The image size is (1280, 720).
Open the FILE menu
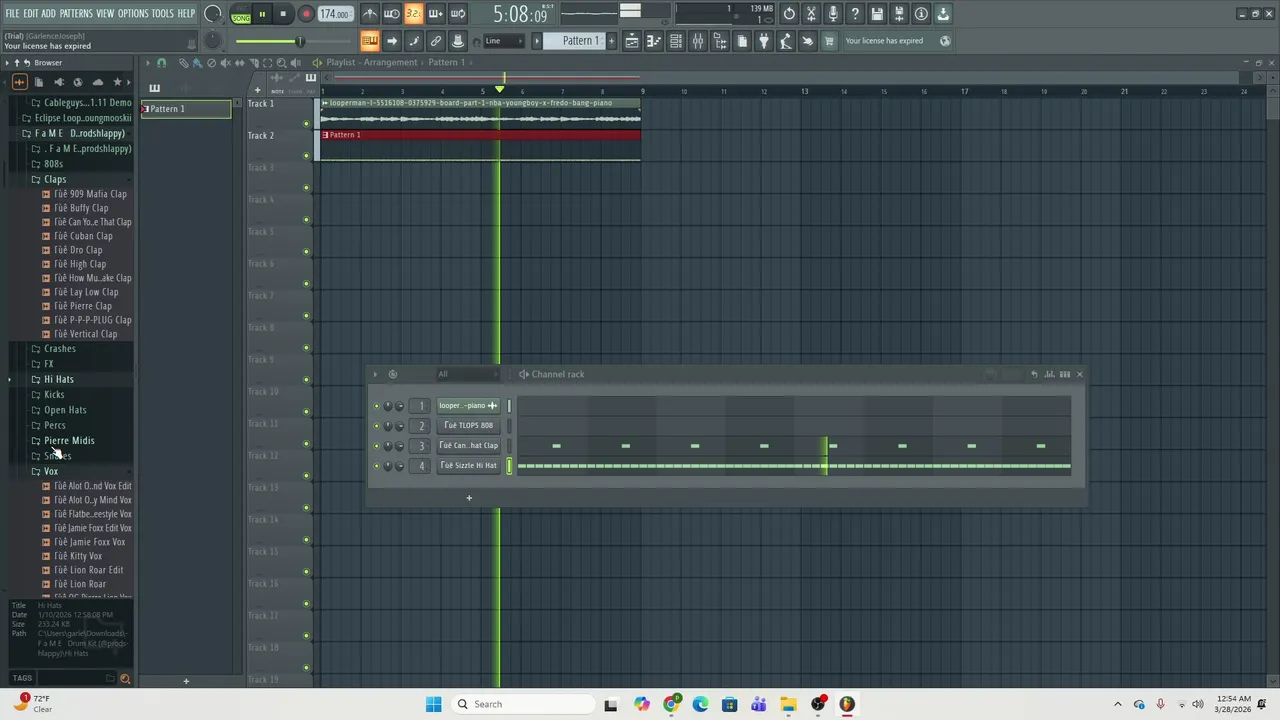click(12, 13)
